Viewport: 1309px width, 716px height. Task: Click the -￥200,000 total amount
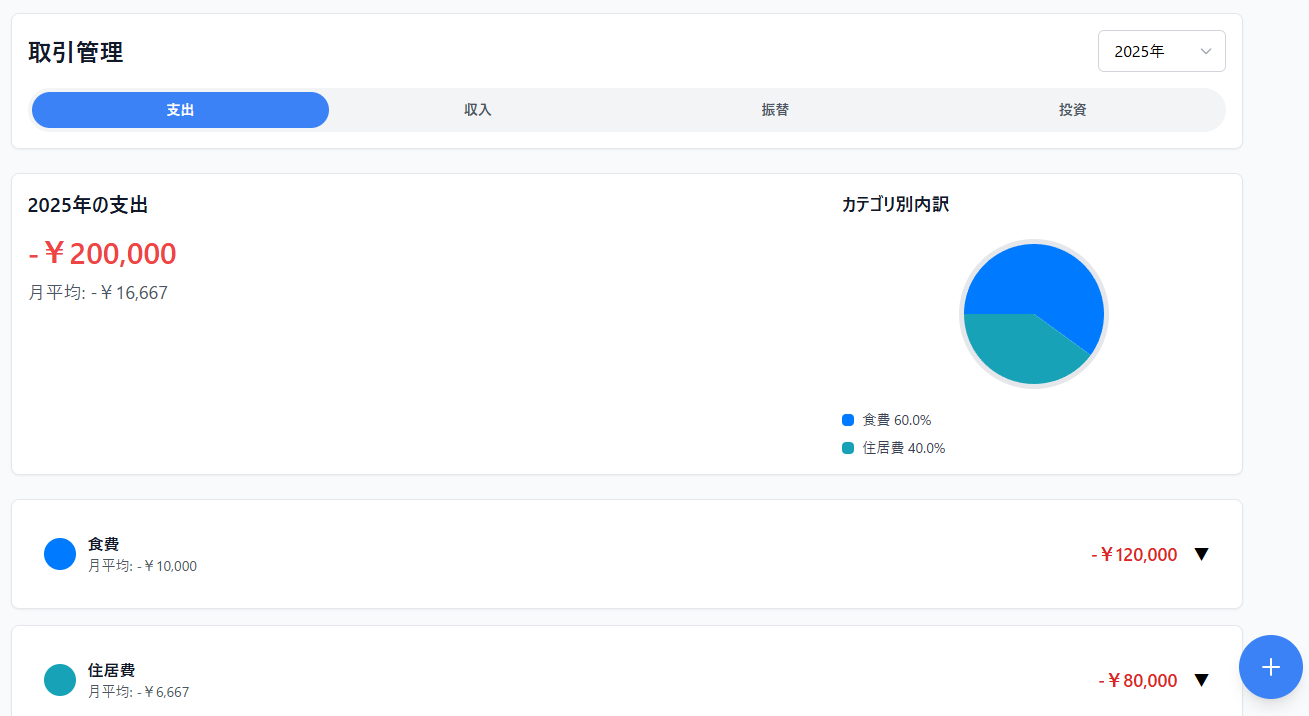102,254
